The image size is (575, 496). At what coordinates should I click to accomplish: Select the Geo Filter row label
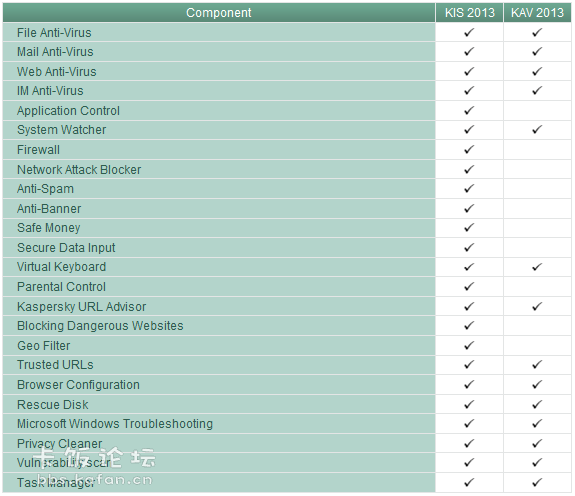pyautogui.click(x=44, y=346)
